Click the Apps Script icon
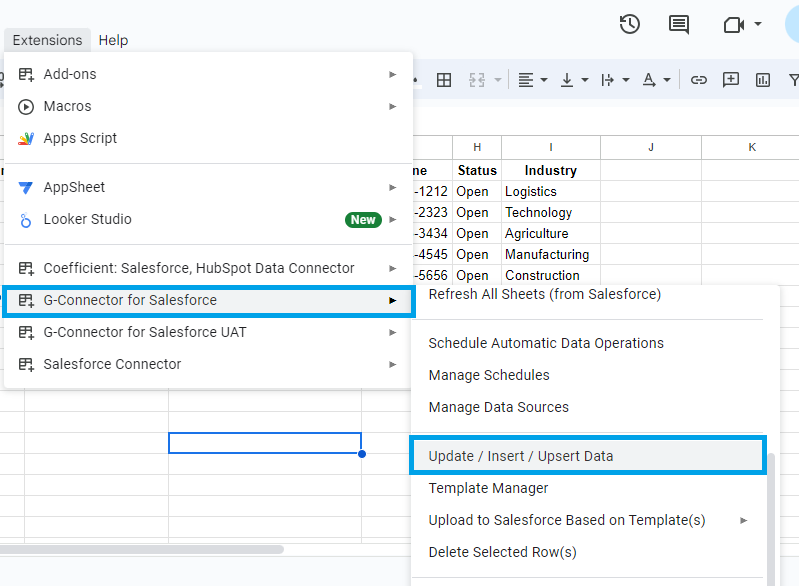Image resolution: width=799 pixels, height=586 pixels. [26, 139]
